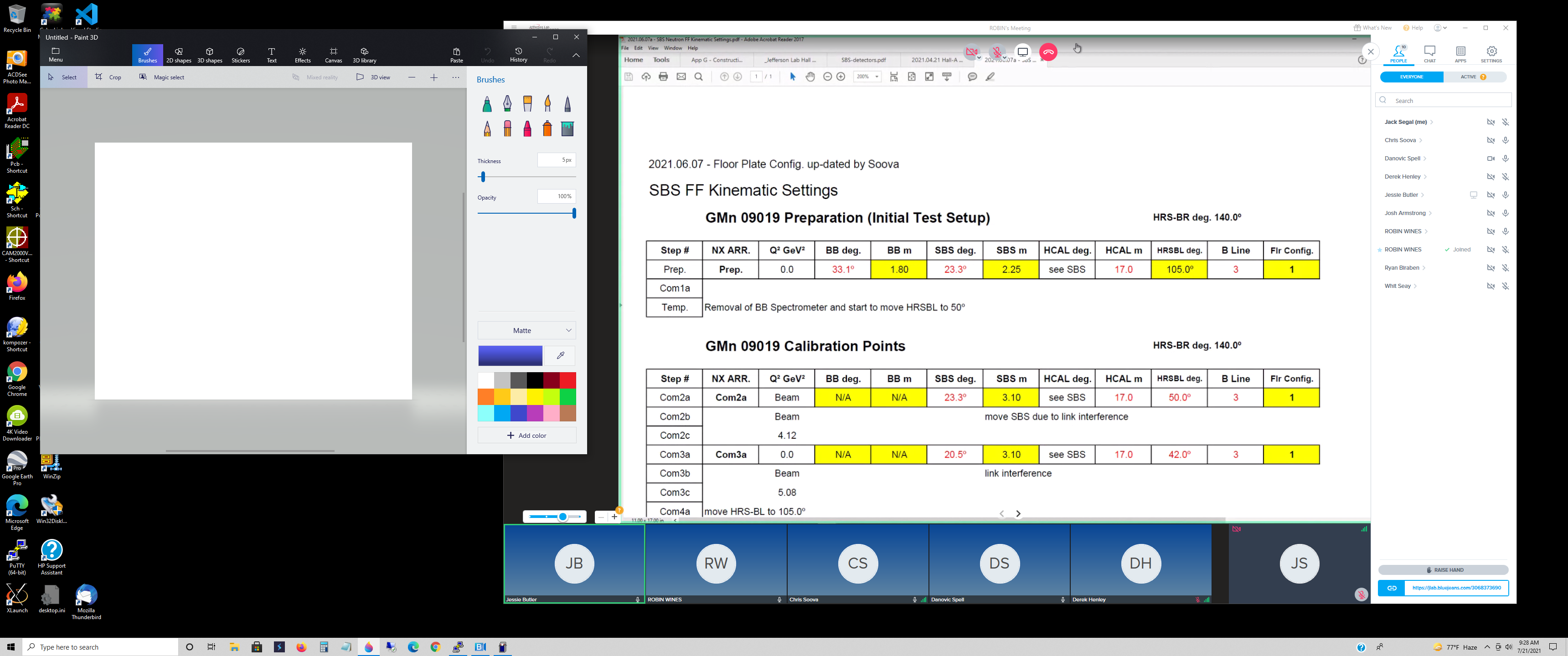The image size is (1568, 656).
Task: Click the Paste icon in Paint 3D
Action: click(457, 55)
